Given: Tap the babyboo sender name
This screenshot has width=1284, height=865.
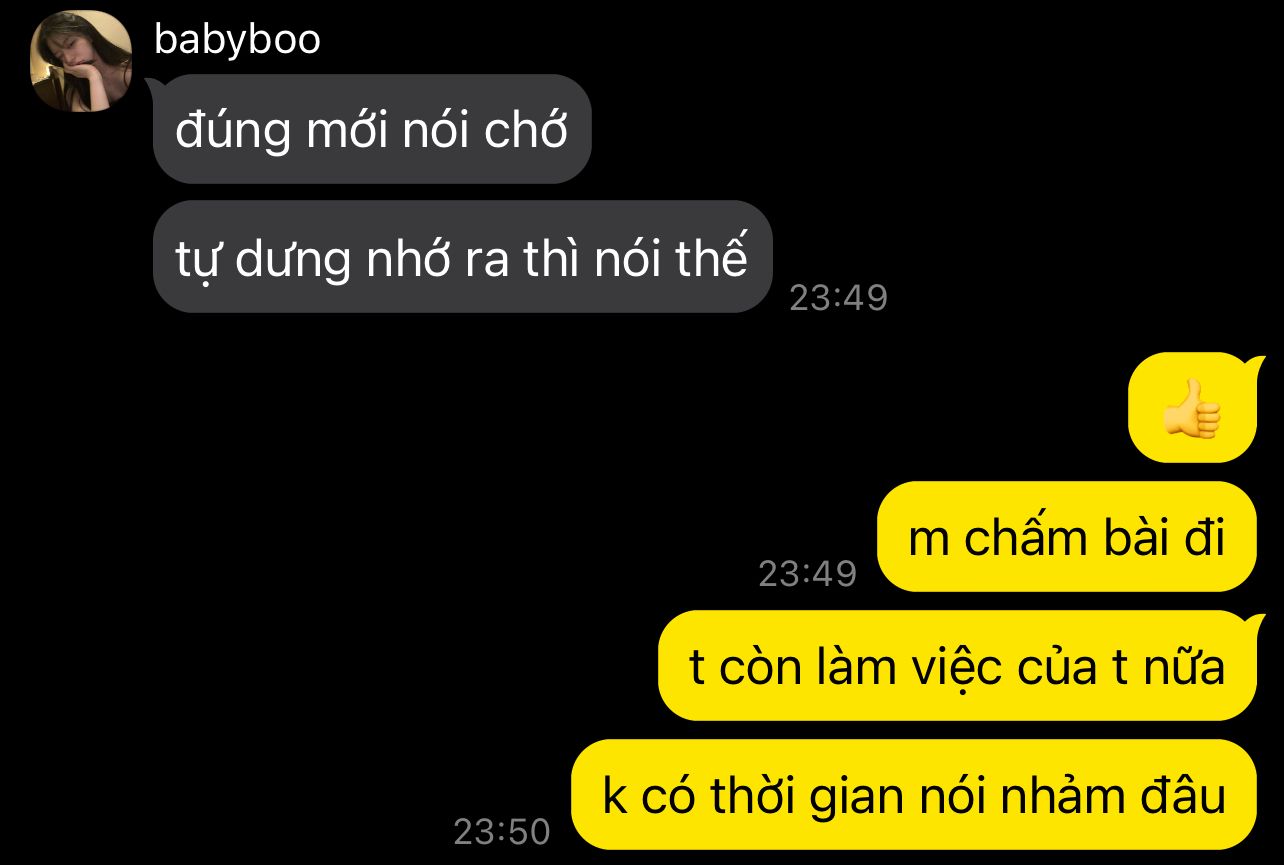Looking at the screenshot, I should click(x=238, y=40).
